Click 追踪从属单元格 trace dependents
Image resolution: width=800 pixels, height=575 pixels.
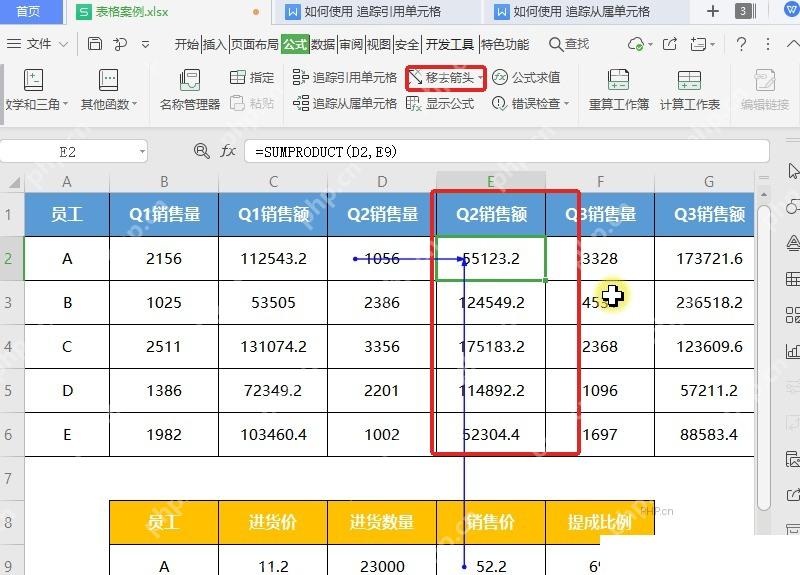345,104
